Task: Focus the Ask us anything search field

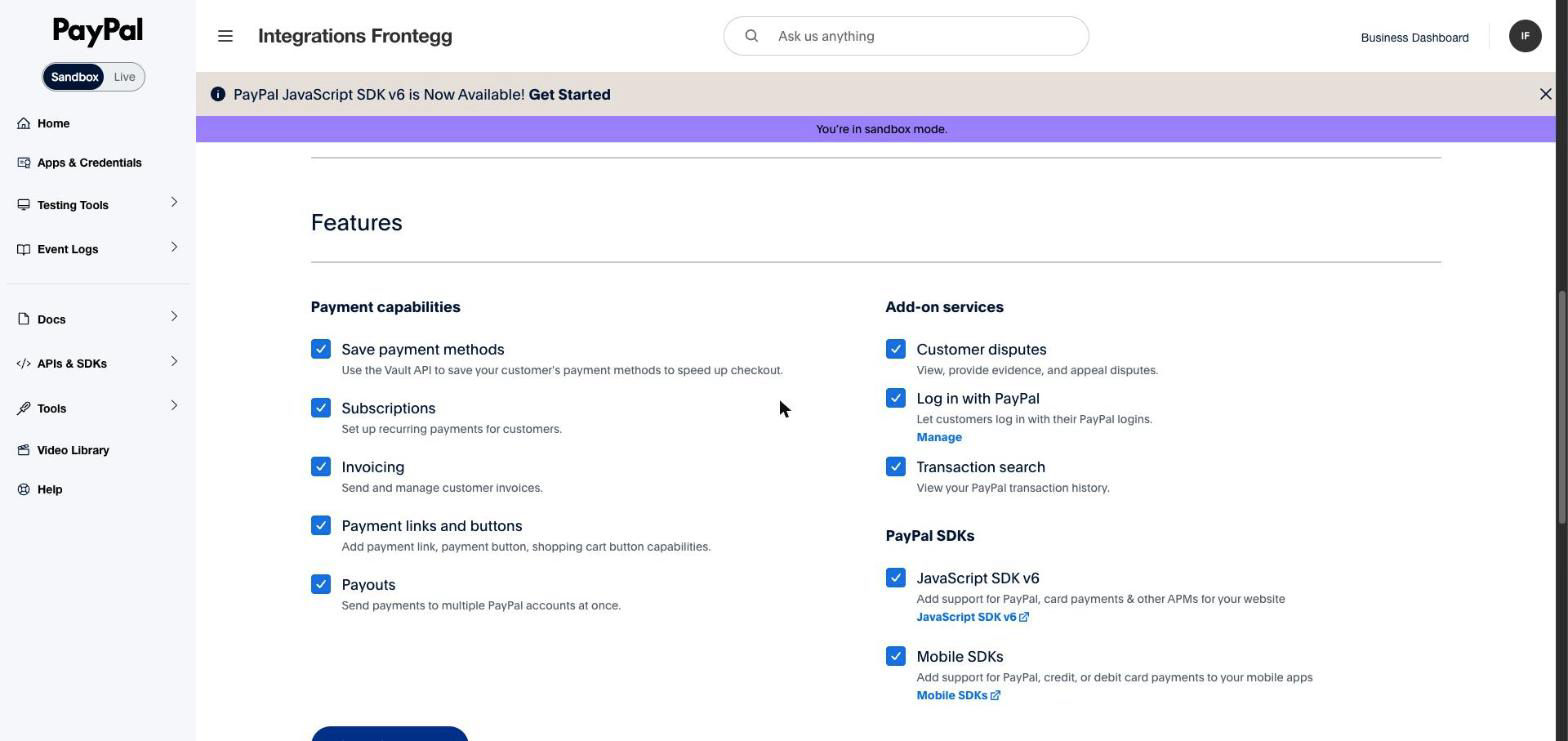Action: click(x=906, y=36)
